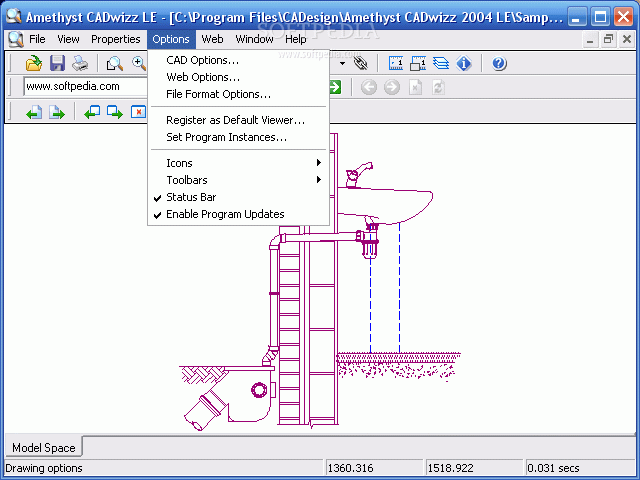Choose File Format Options... entry
This screenshot has height=480, width=640.
[238, 94]
